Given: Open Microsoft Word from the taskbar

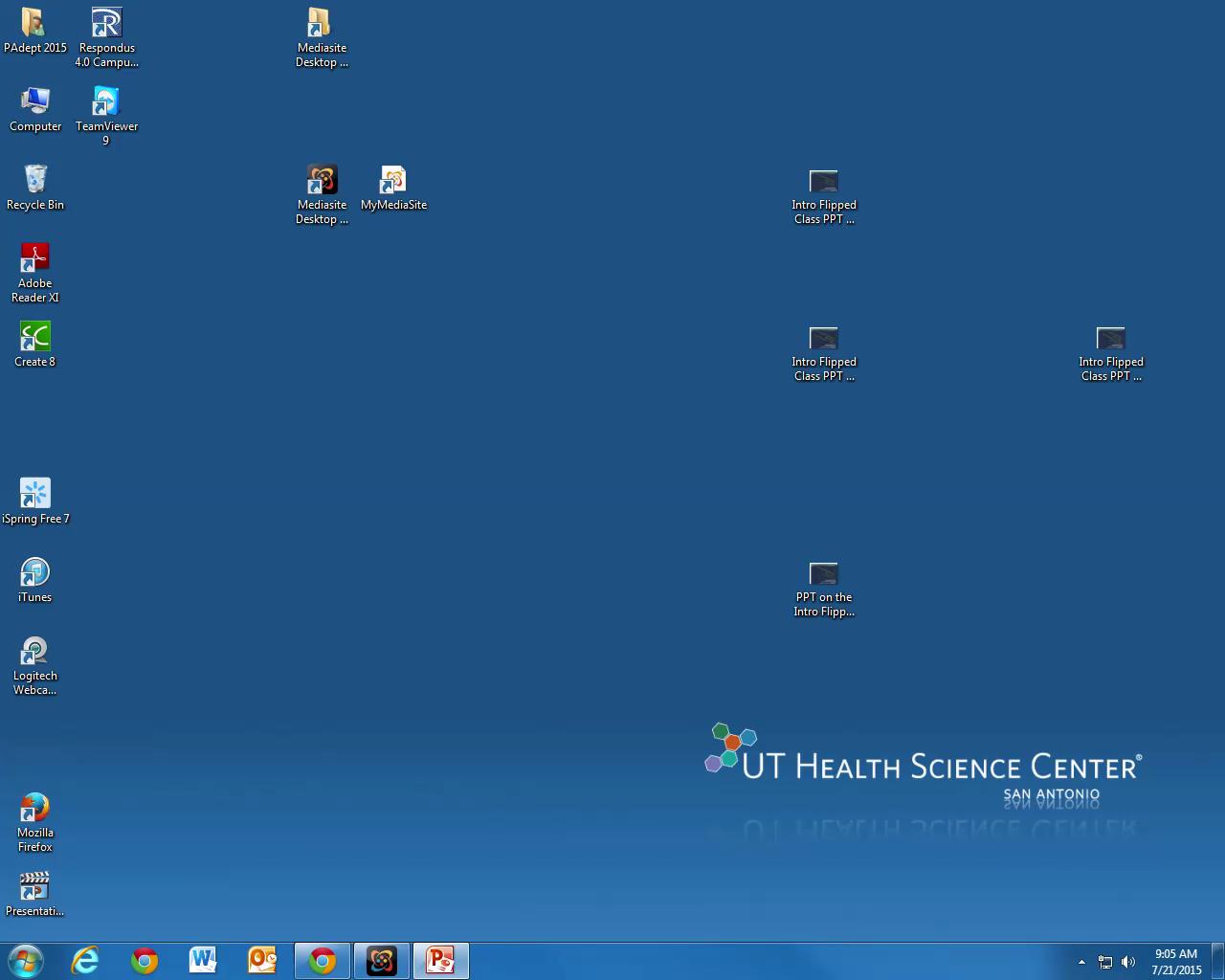Looking at the screenshot, I should (203, 961).
